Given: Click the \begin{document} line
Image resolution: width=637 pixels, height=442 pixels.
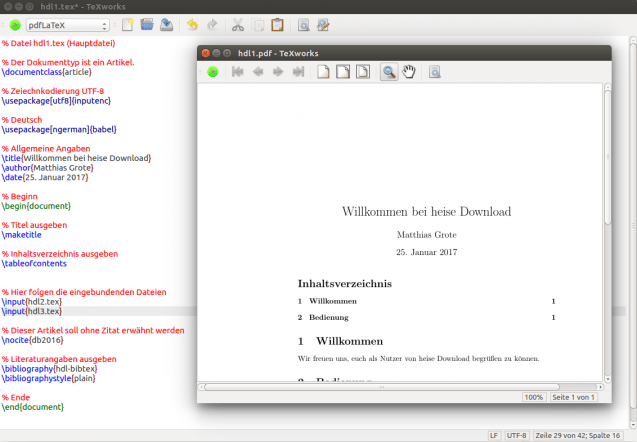Looking at the screenshot, I should tap(36, 206).
